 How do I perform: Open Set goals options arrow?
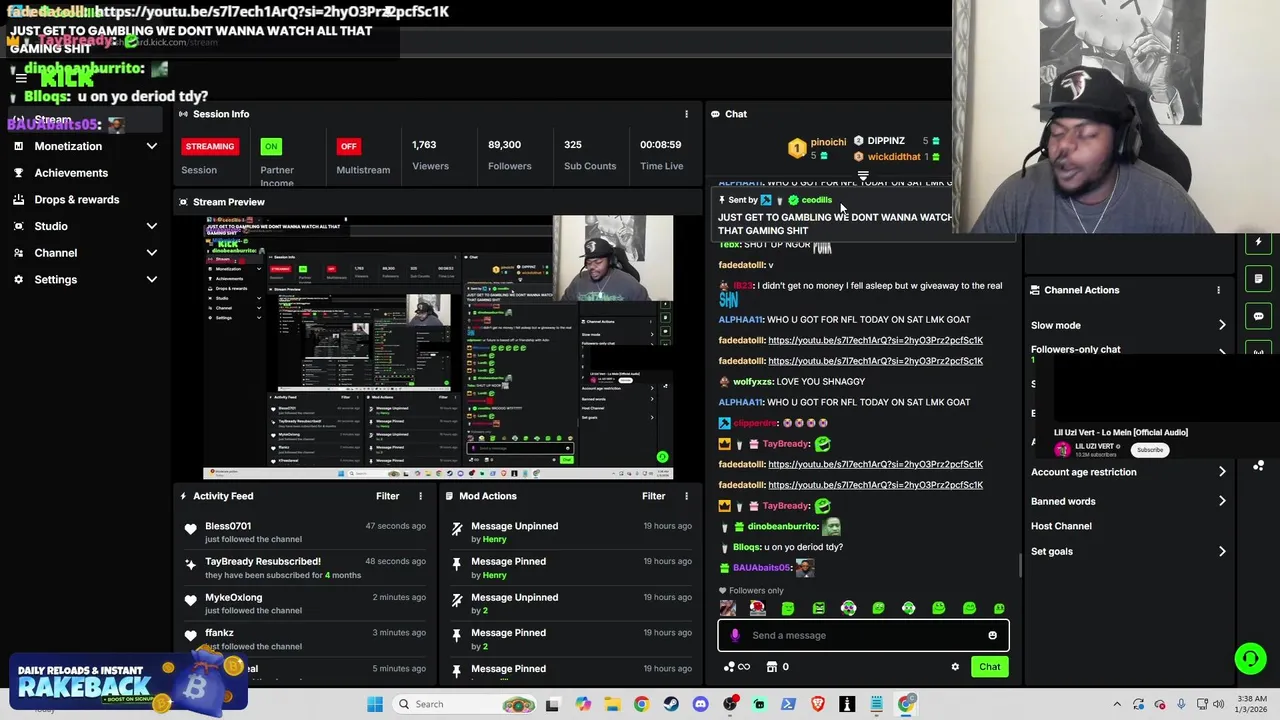point(1222,551)
